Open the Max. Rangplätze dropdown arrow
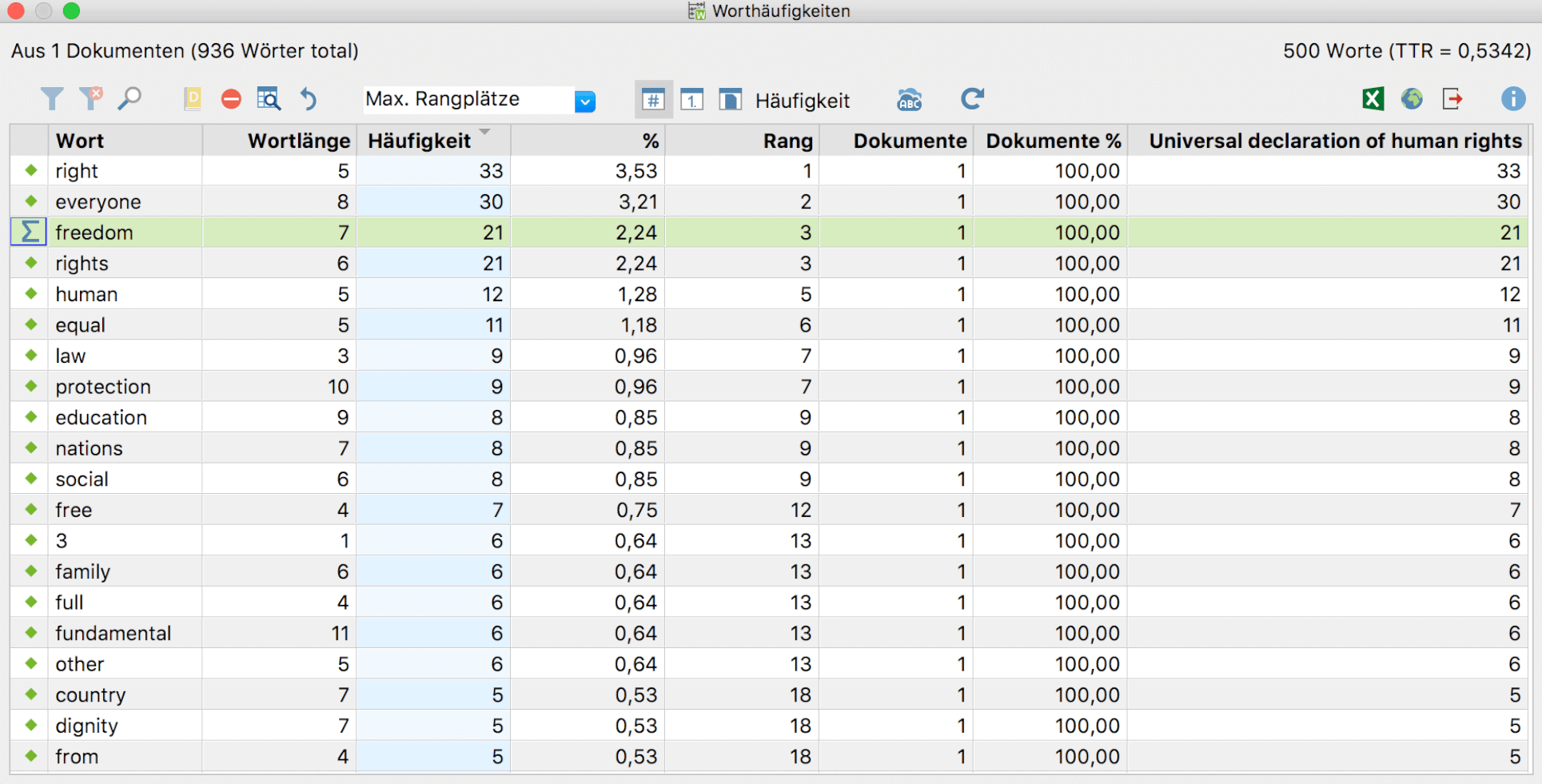This screenshot has width=1542, height=784. tap(585, 101)
